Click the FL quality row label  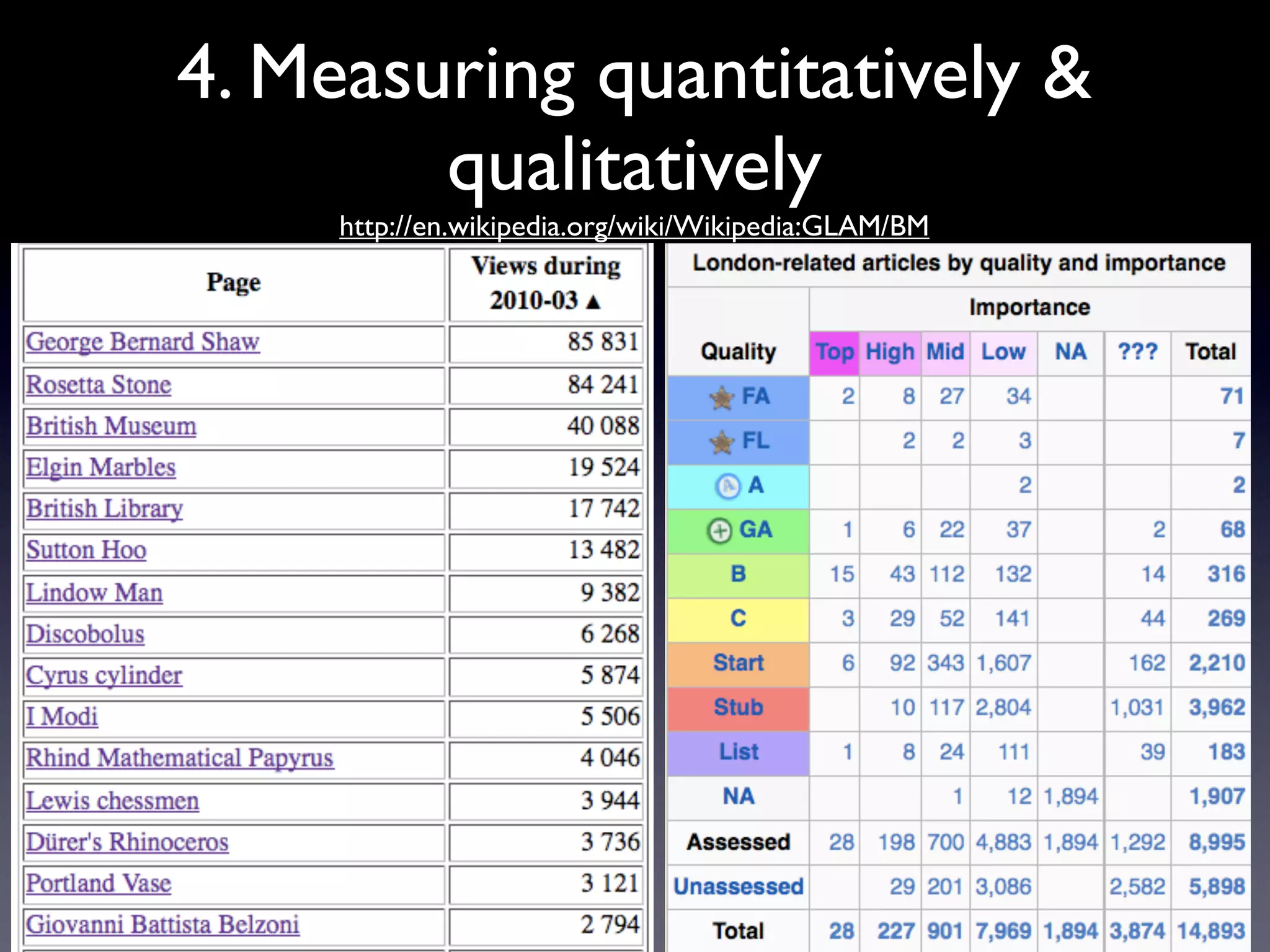tap(756, 441)
